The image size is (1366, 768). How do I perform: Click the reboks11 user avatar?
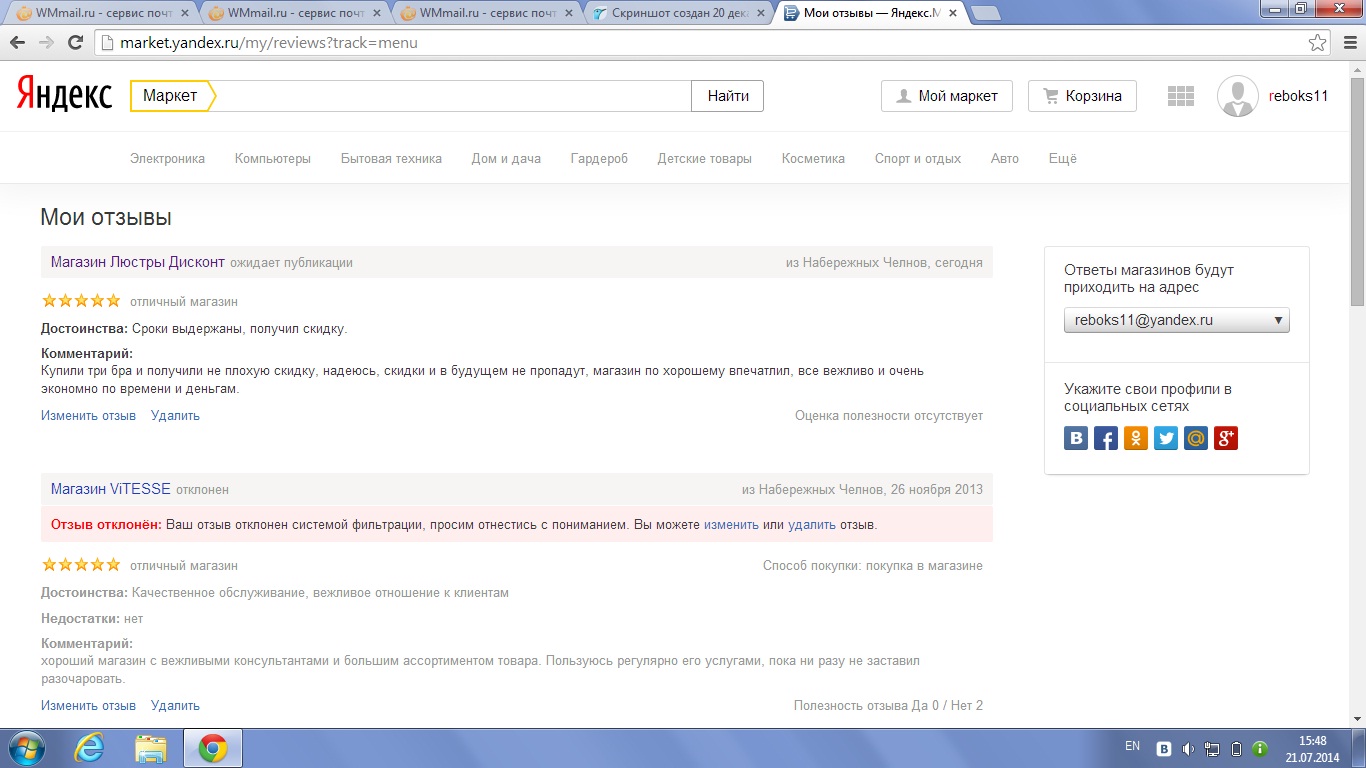1238,96
